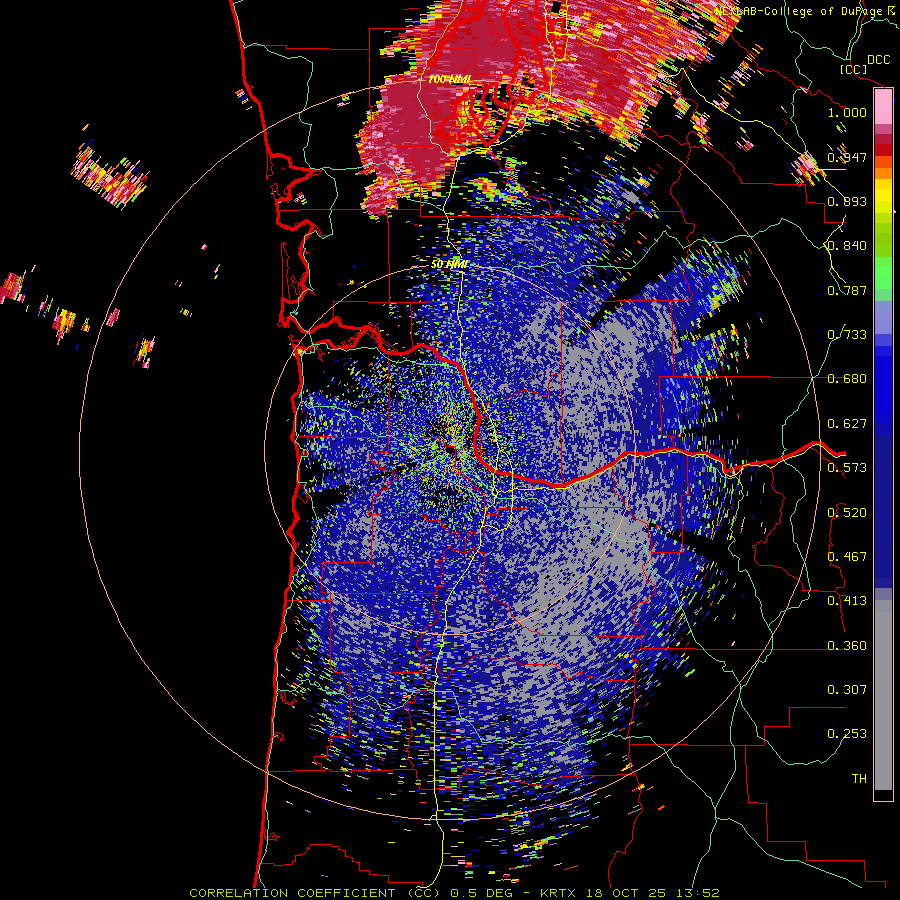
Task: Click the 1.000 color scale value
Action: (847, 112)
